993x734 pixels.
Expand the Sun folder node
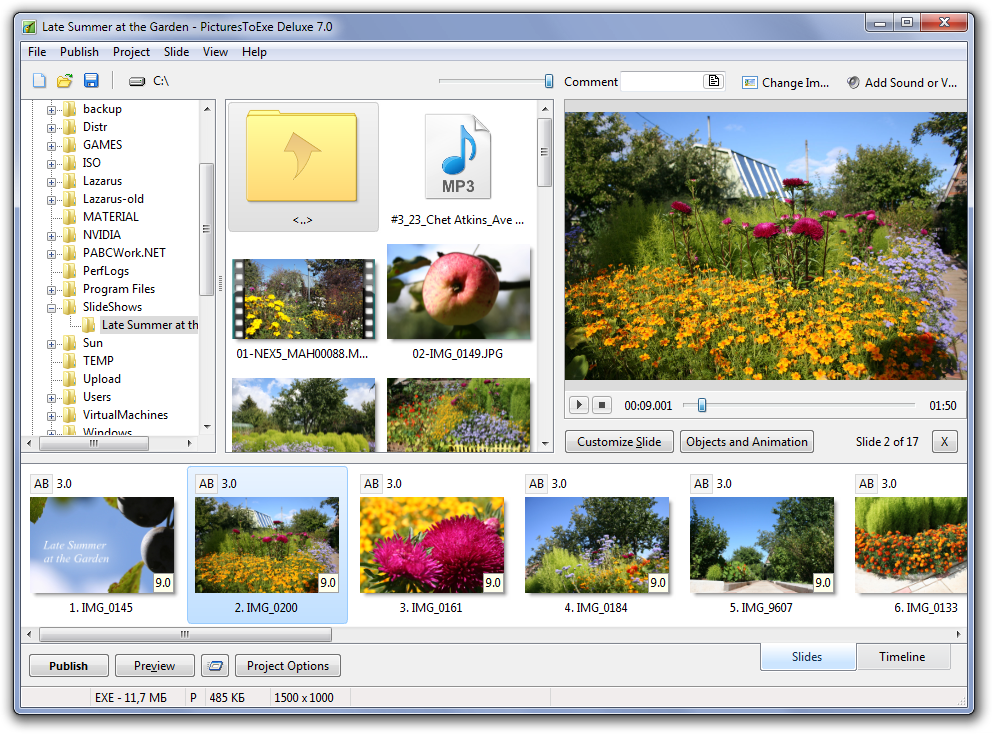click(x=51, y=344)
